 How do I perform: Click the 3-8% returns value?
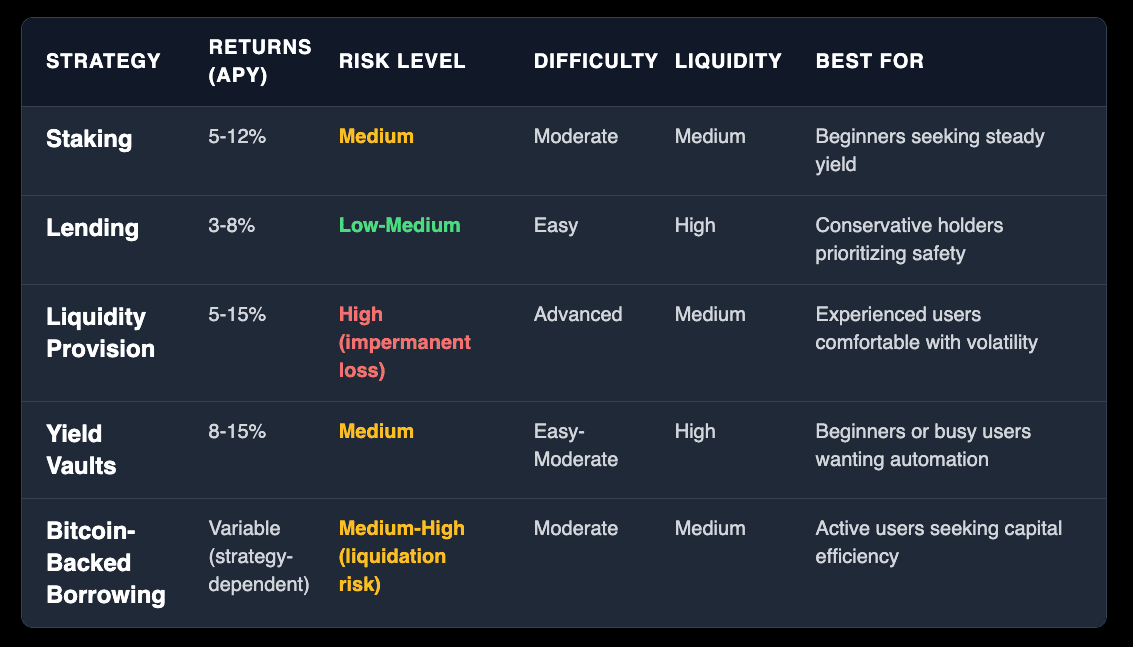pyautogui.click(x=231, y=226)
